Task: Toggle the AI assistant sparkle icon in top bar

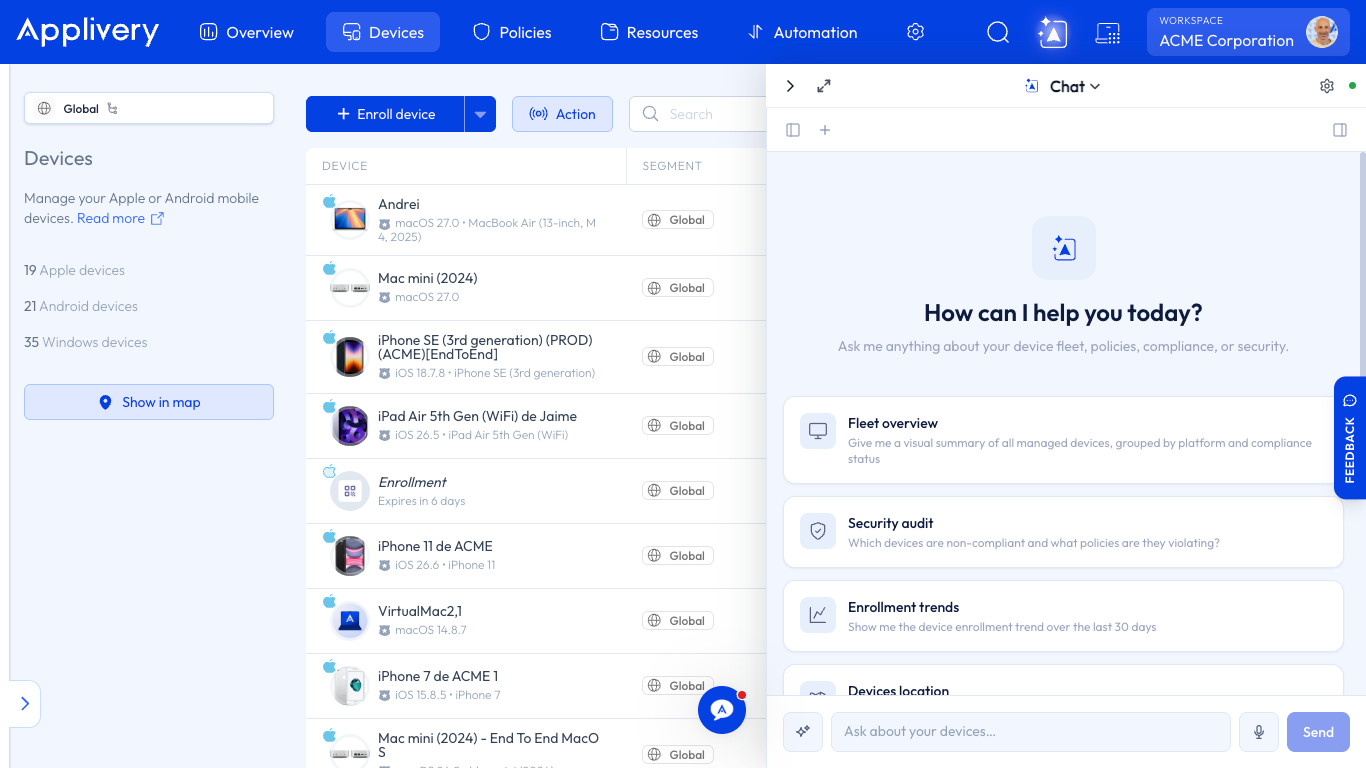Action: pyautogui.click(x=1053, y=32)
